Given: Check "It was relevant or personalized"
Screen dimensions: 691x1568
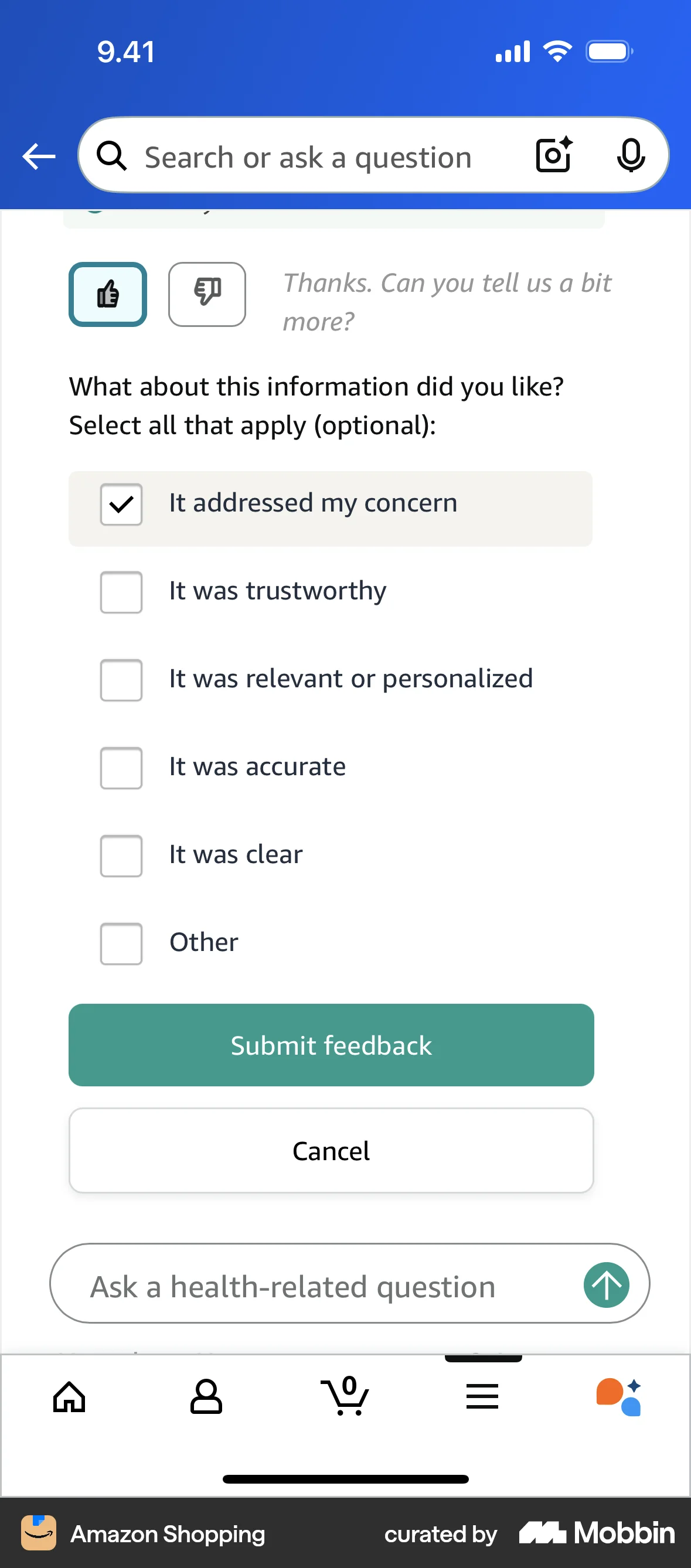Looking at the screenshot, I should click(121, 680).
